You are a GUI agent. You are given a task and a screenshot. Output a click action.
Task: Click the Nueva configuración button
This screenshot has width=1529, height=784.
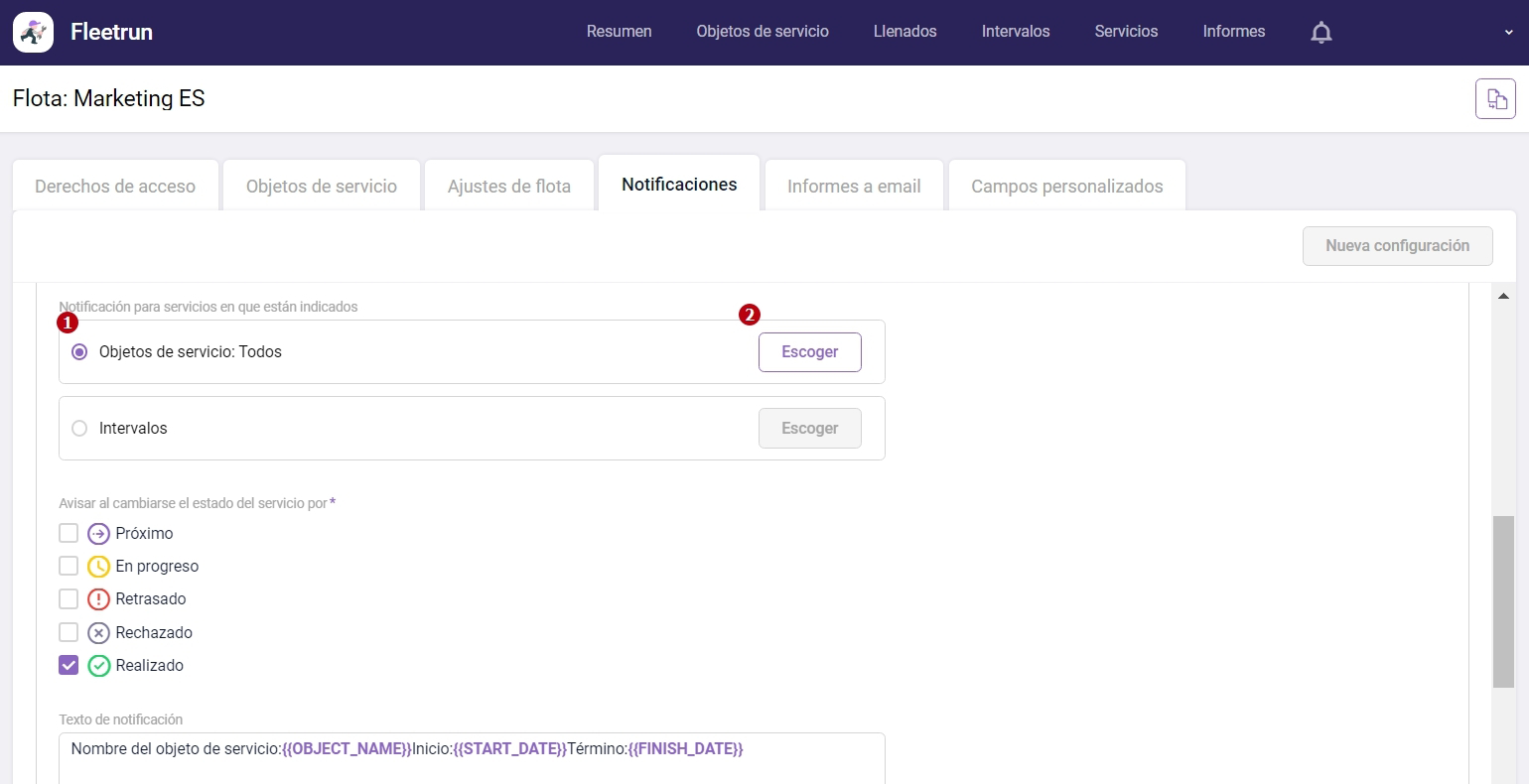tap(1397, 245)
